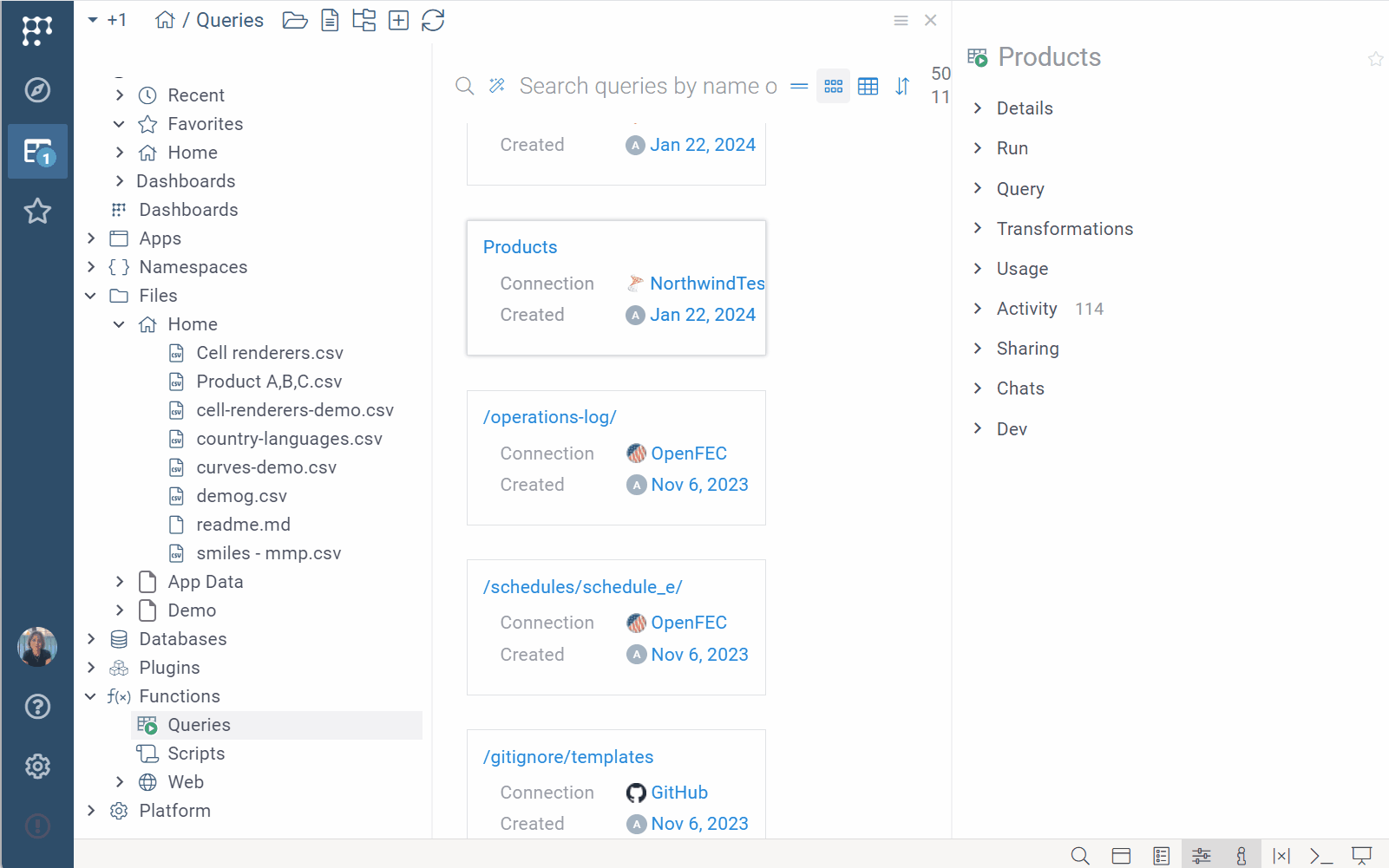Open the /operations-log/ query link
This screenshot has height=868, width=1389.
coord(549,417)
